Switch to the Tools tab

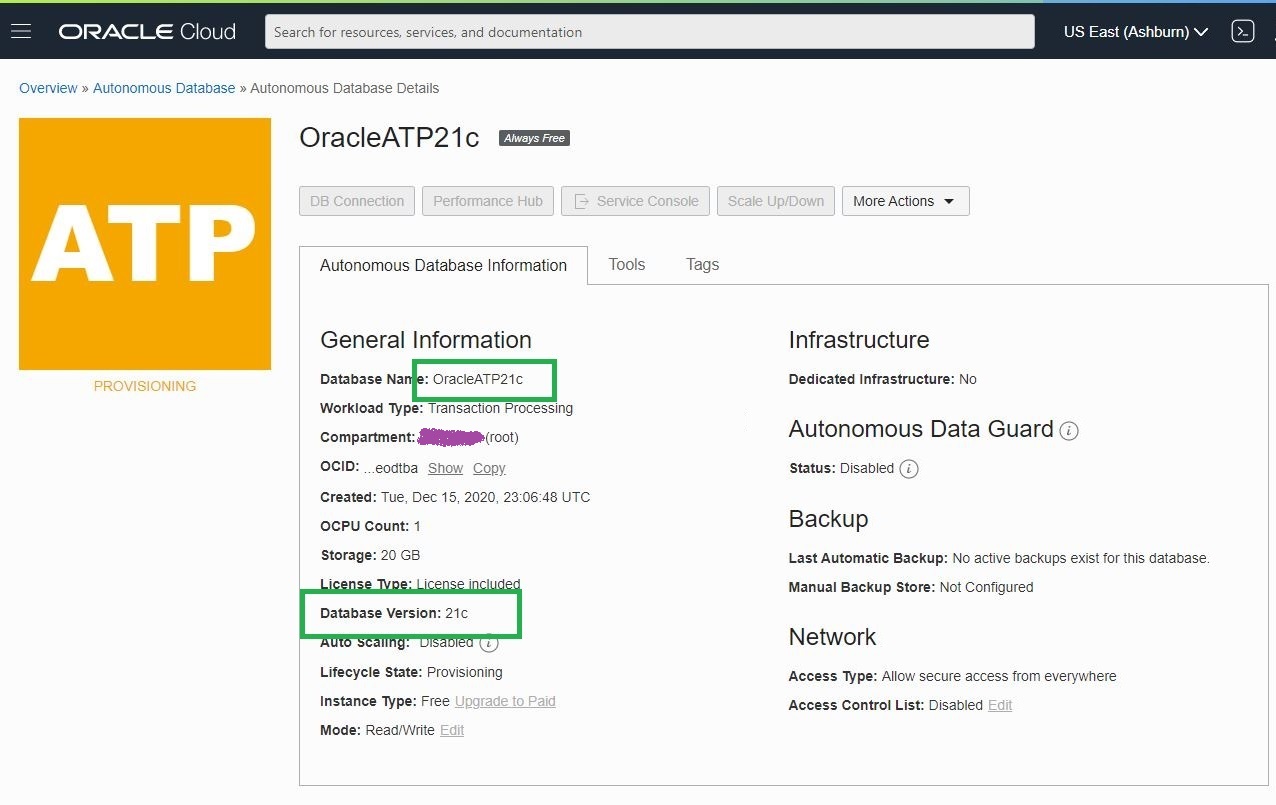tap(626, 264)
